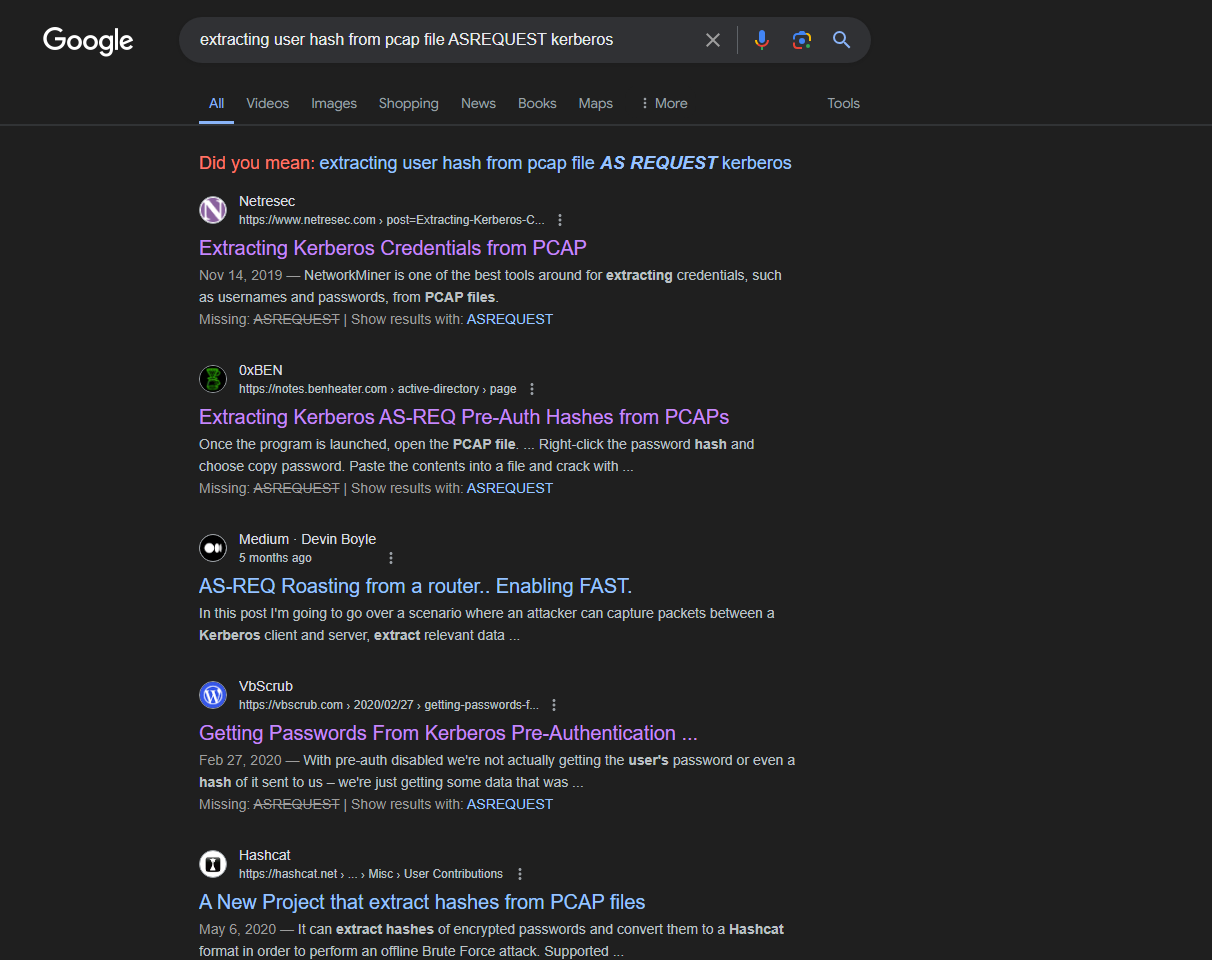Screen dimensions: 1212x960
Task: Click the Netresec site favicon
Action: 213,210
